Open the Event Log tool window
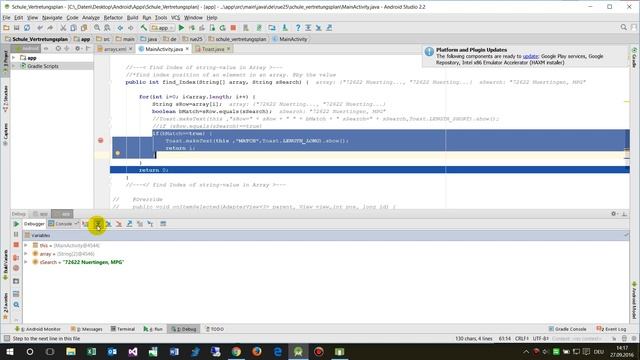Image resolution: width=640 pixels, height=360 pixels. tap(611, 329)
